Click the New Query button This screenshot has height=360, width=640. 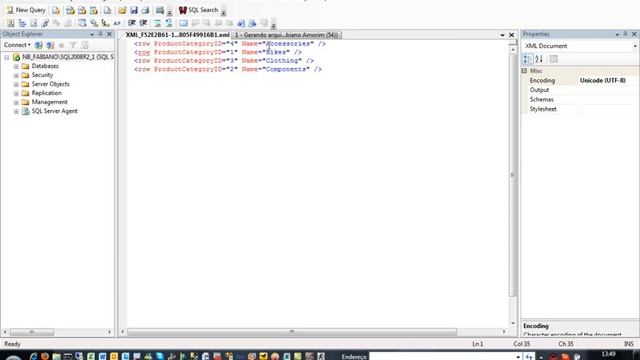(26, 10)
